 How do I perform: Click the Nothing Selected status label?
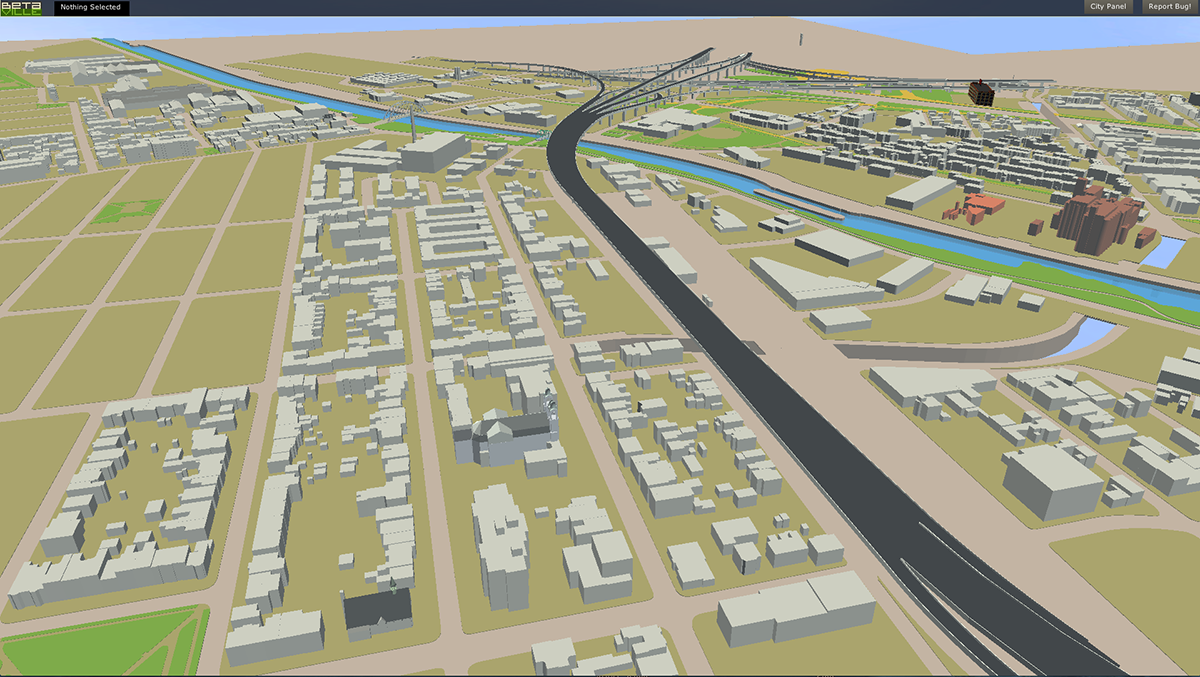(91, 8)
